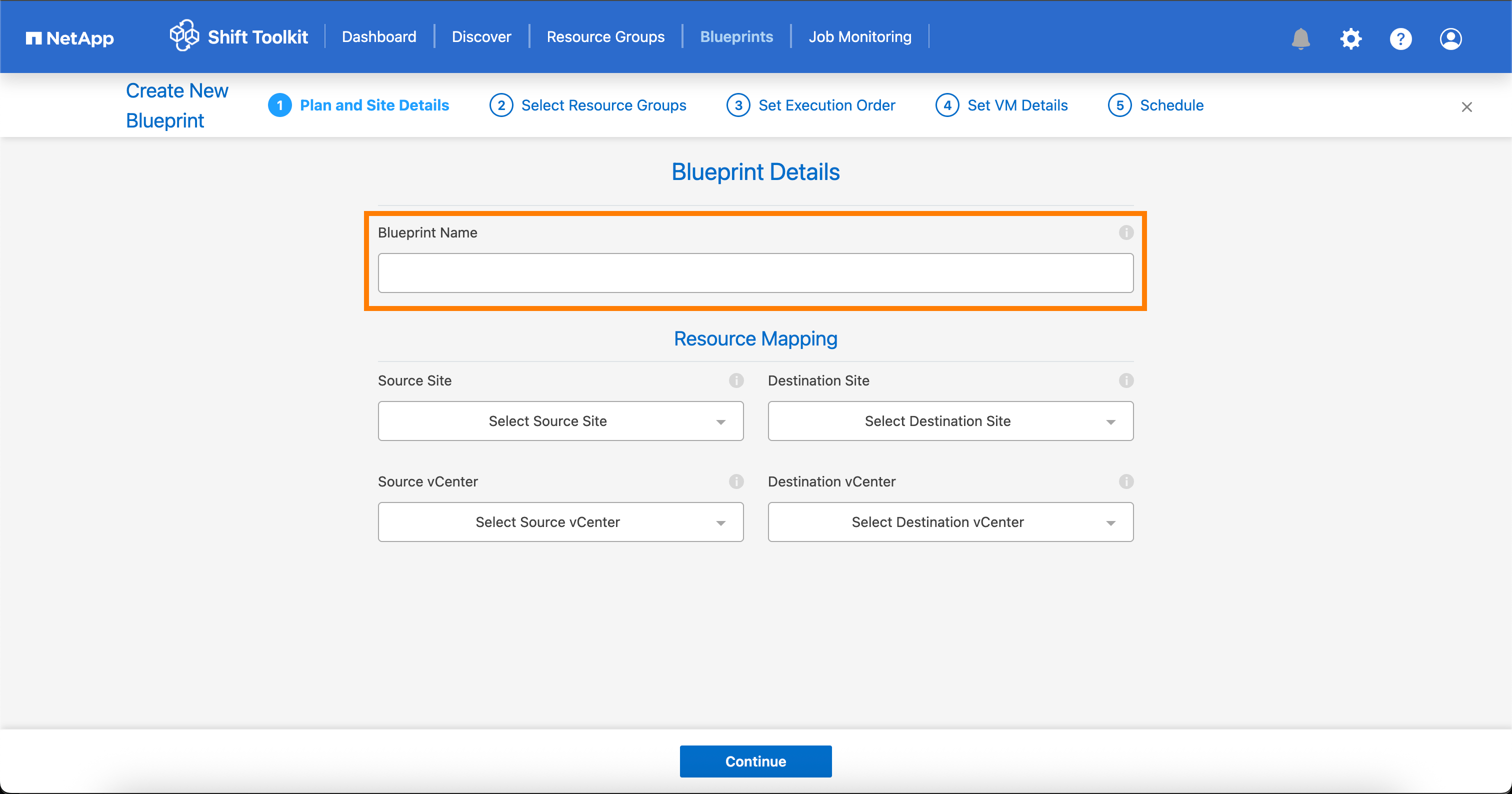Viewport: 1512px width, 794px height.
Task: Click the step 4 circle icon
Action: 947,105
